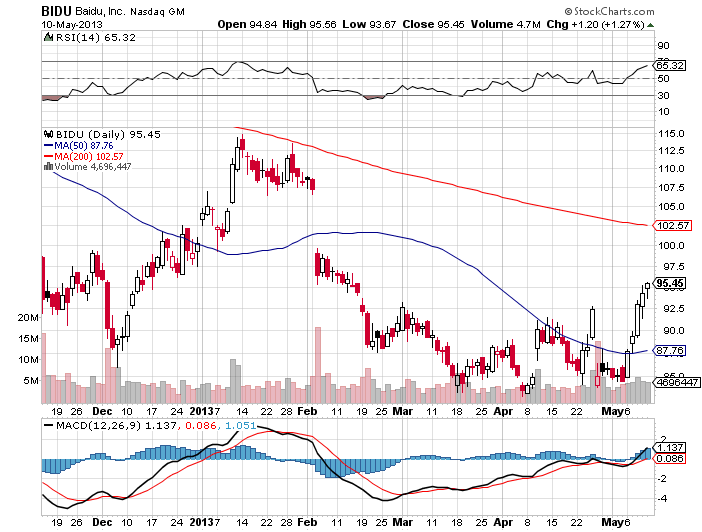
Task: Click the black MACD line swatch in legend
Action: [48, 425]
